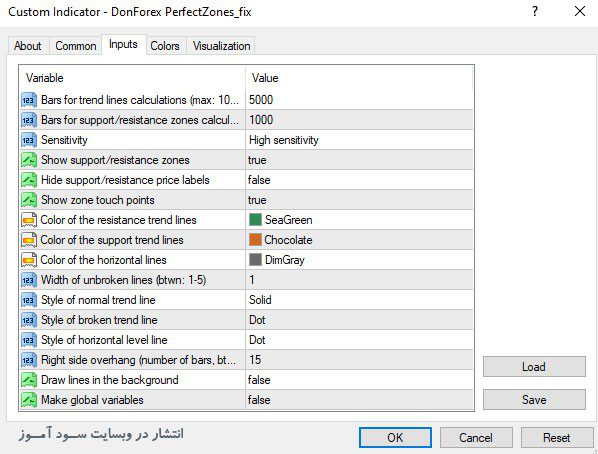Save the current input settings
Viewport: 598px width, 454px height.
534,400
